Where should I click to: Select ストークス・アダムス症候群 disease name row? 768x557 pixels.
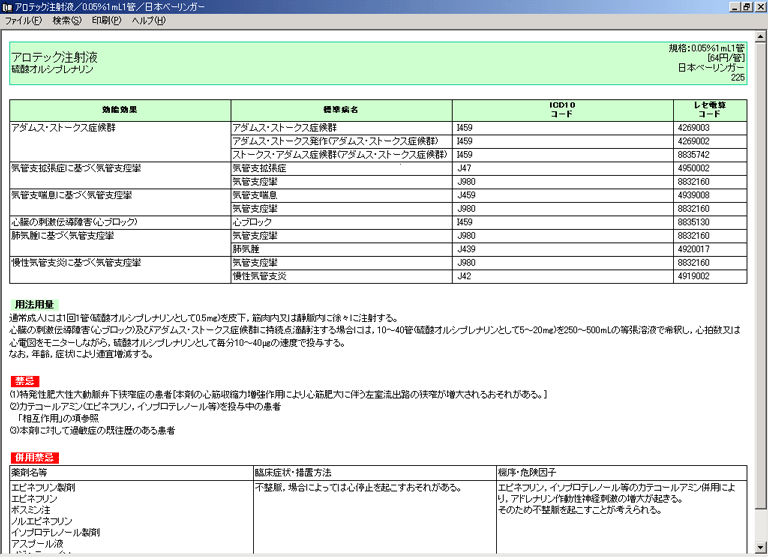[x=340, y=155]
